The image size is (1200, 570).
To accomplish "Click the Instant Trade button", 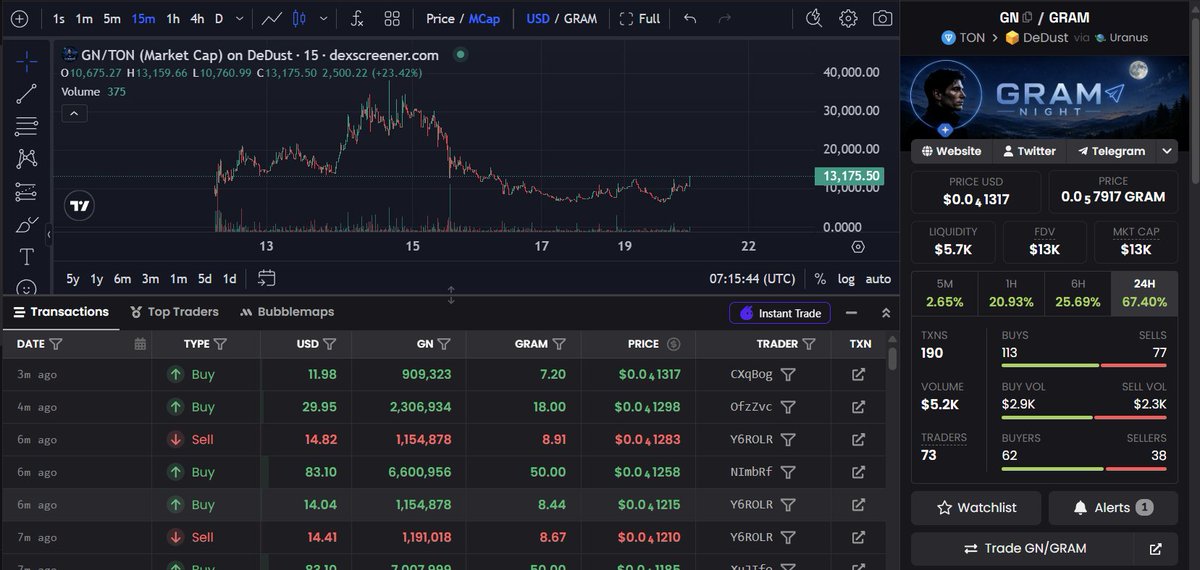I will [x=780, y=313].
